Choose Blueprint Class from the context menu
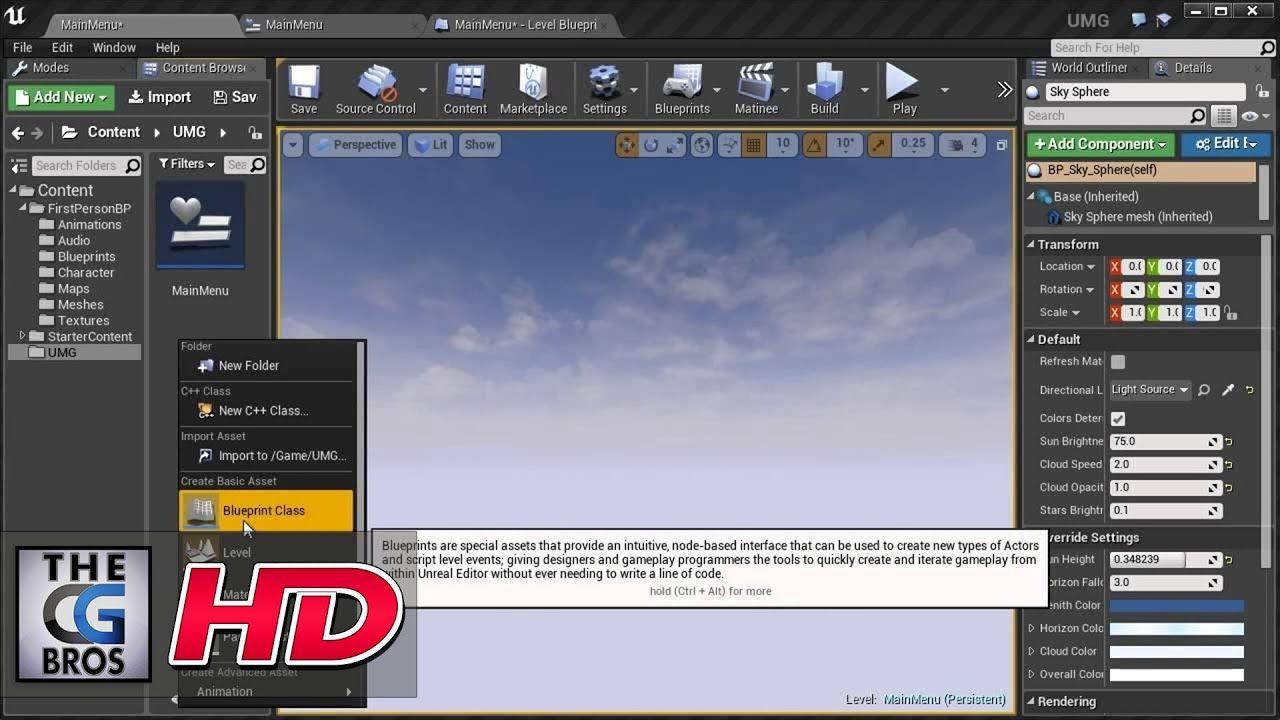 [x=266, y=511]
